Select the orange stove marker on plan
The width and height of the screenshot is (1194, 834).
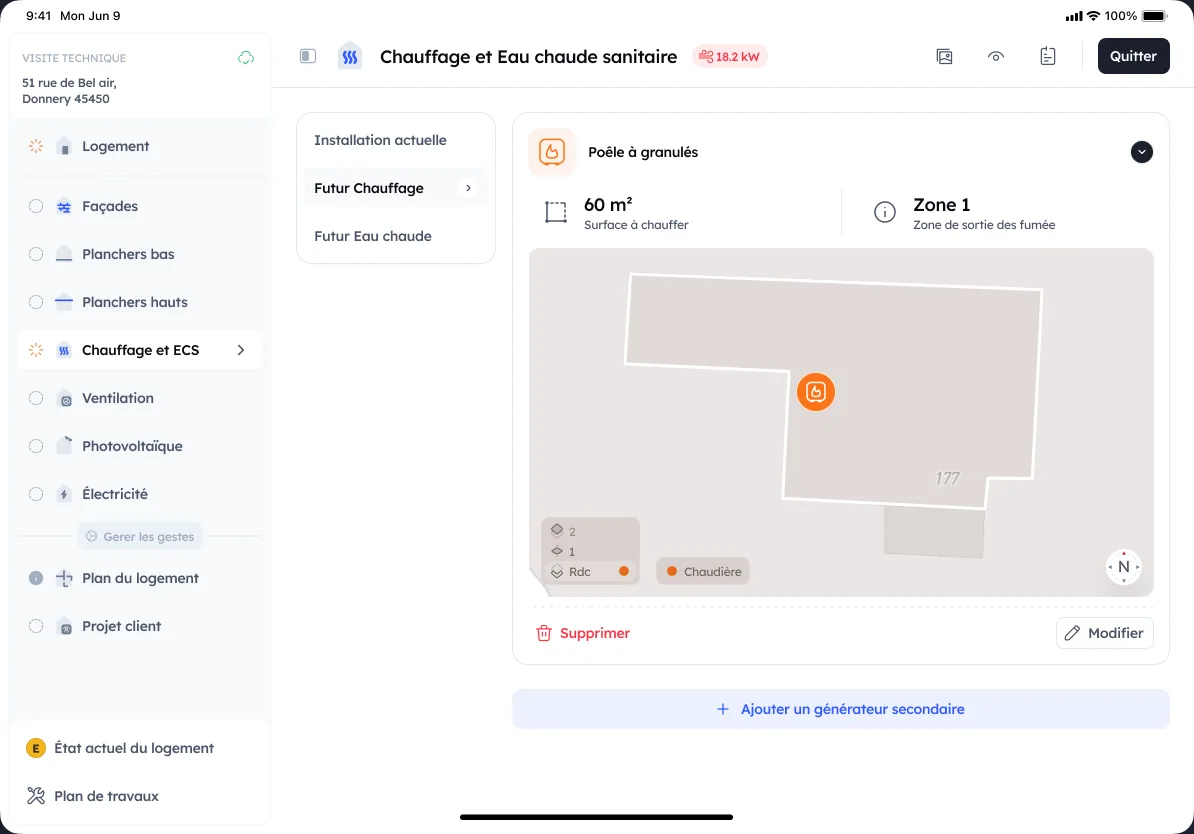[816, 391]
